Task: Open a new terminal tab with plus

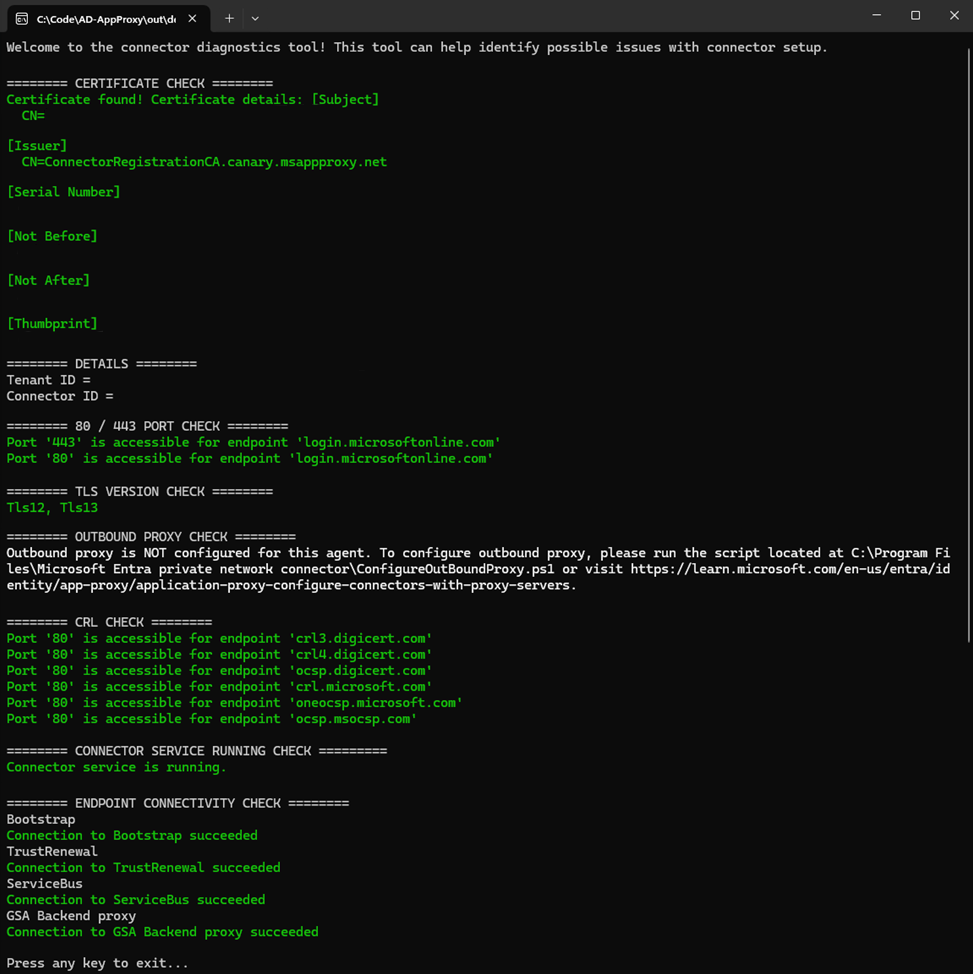Action: [x=229, y=19]
